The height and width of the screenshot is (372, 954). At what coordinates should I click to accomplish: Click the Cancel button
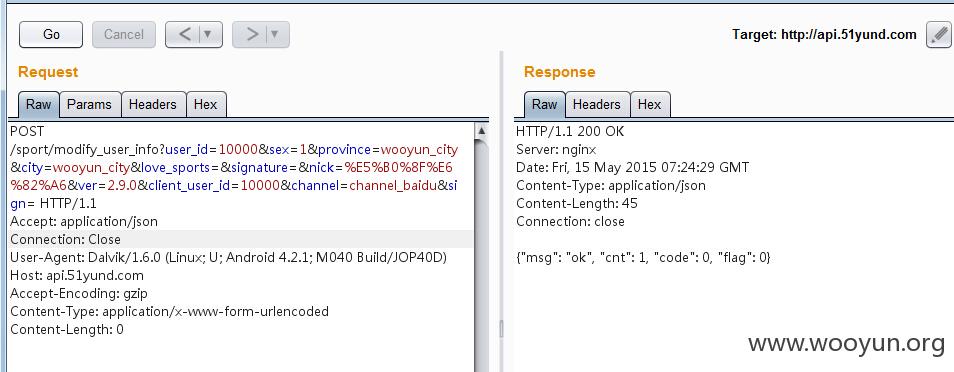click(x=124, y=35)
